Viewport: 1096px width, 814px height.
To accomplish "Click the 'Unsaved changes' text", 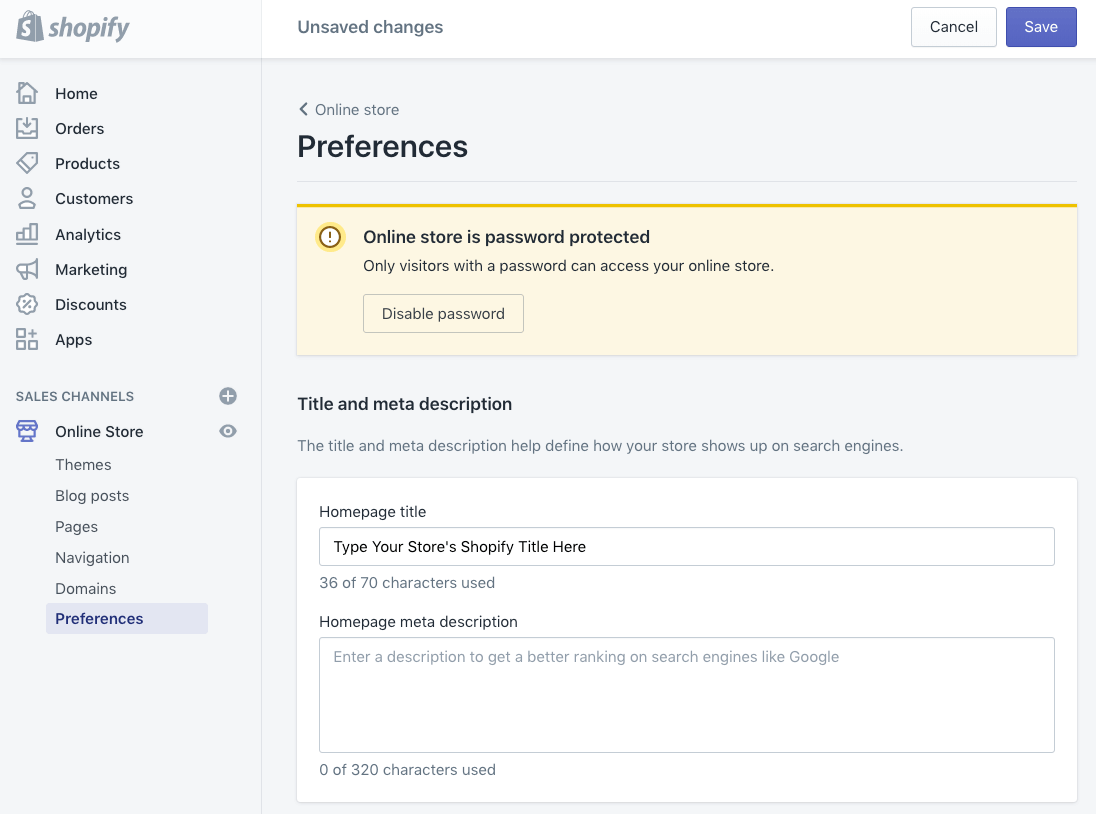I will coord(370,27).
